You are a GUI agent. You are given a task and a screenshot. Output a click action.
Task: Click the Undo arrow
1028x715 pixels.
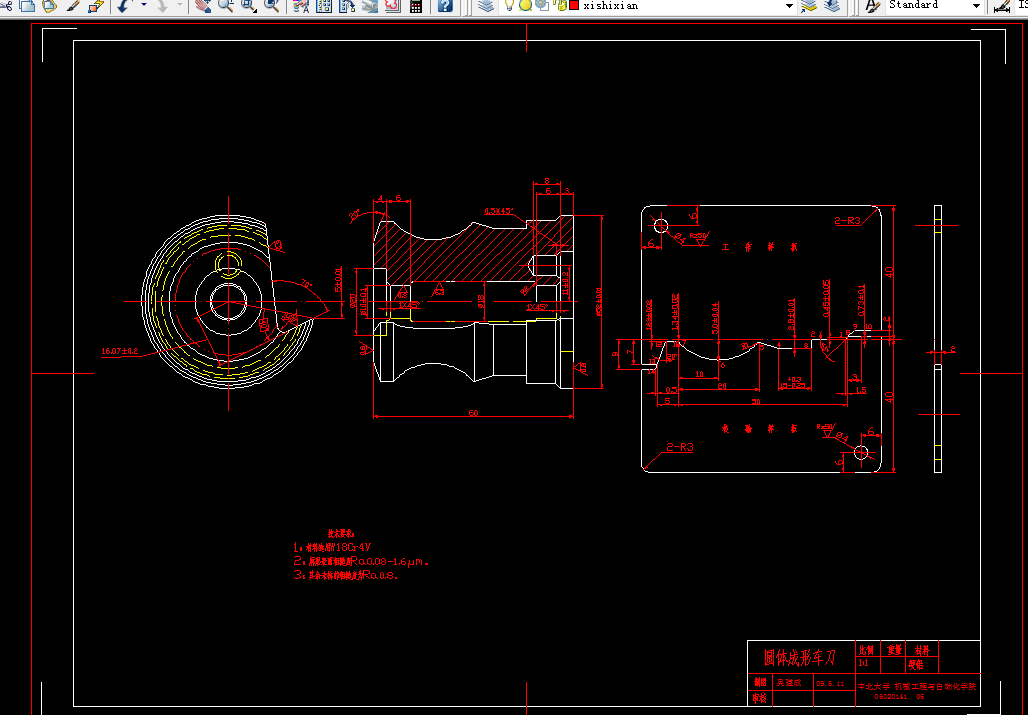point(124,5)
